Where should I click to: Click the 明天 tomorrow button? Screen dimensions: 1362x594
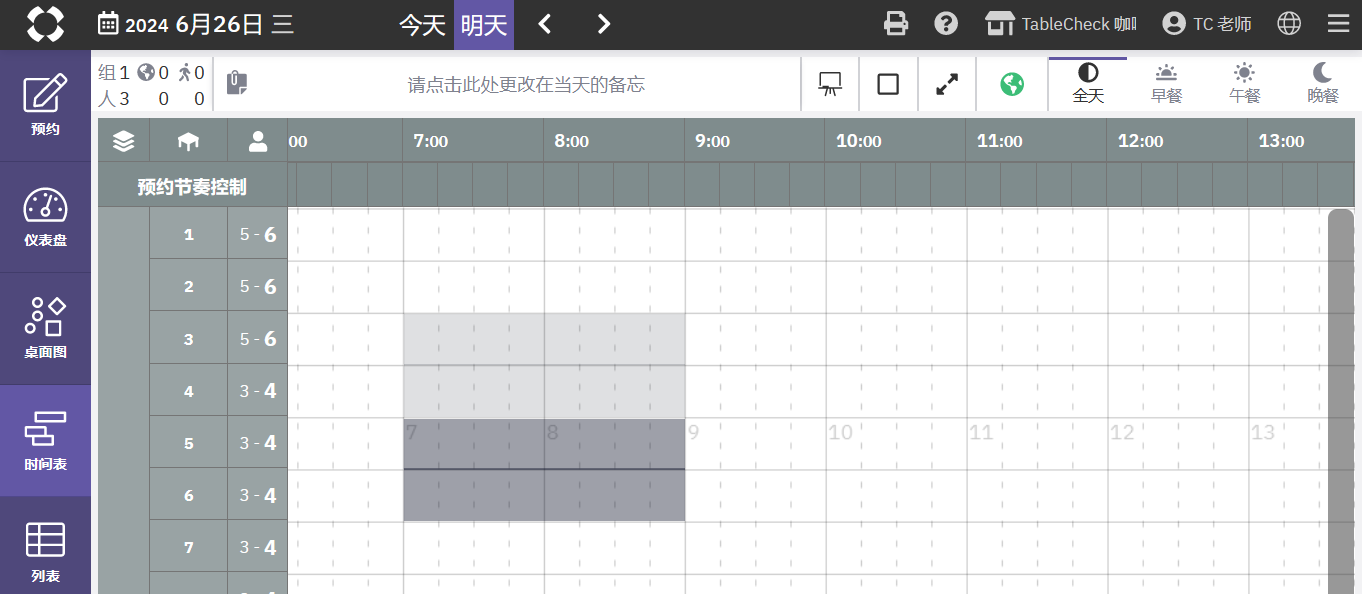click(484, 25)
